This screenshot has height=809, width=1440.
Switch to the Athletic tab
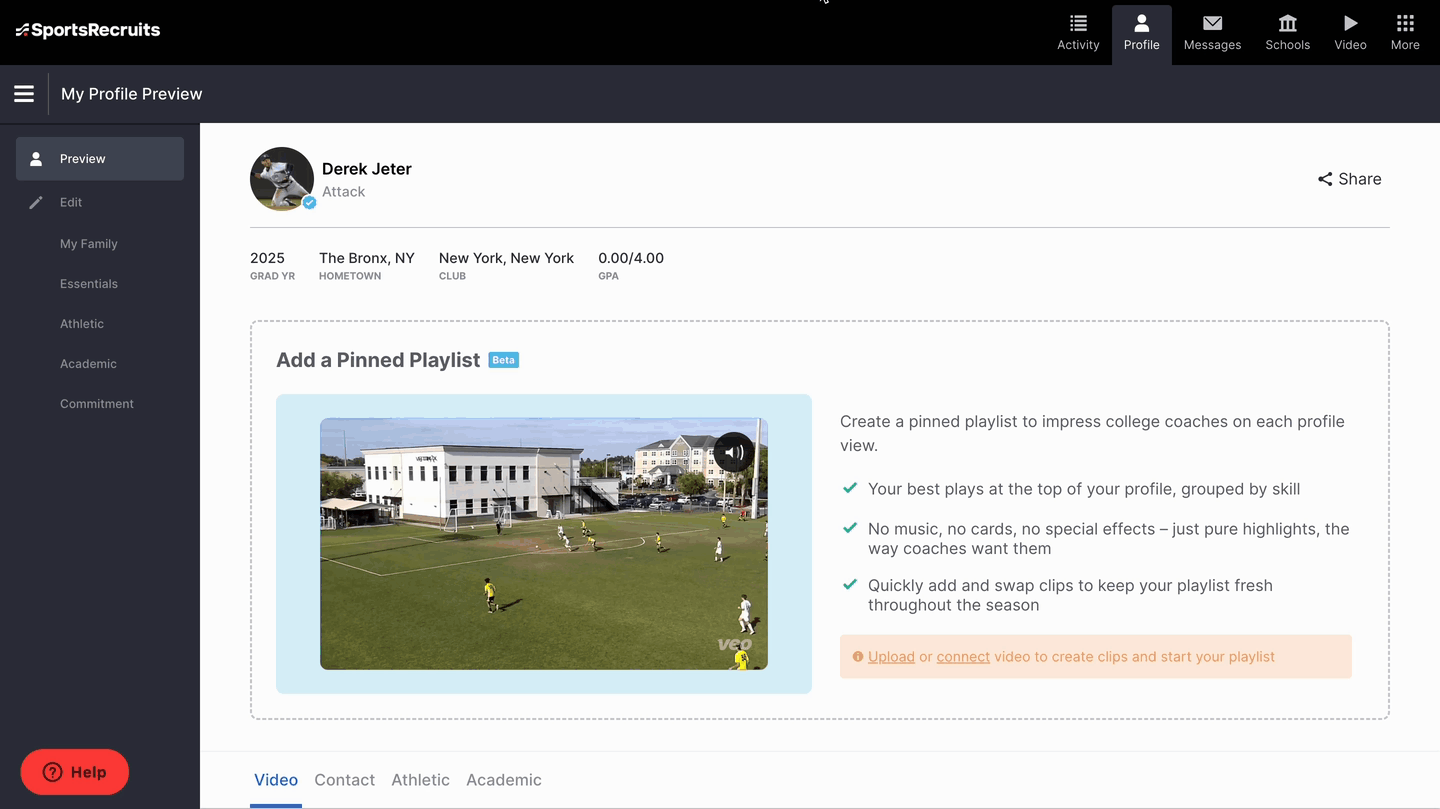click(x=420, y=780)
